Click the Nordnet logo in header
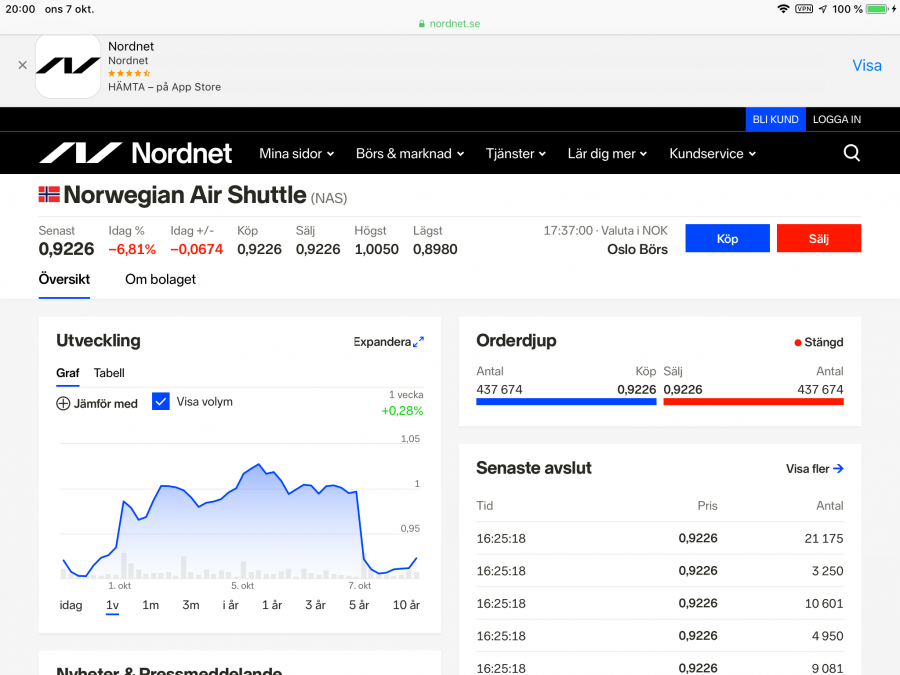Viewport: 900px width, 675px height. (136, 153)
